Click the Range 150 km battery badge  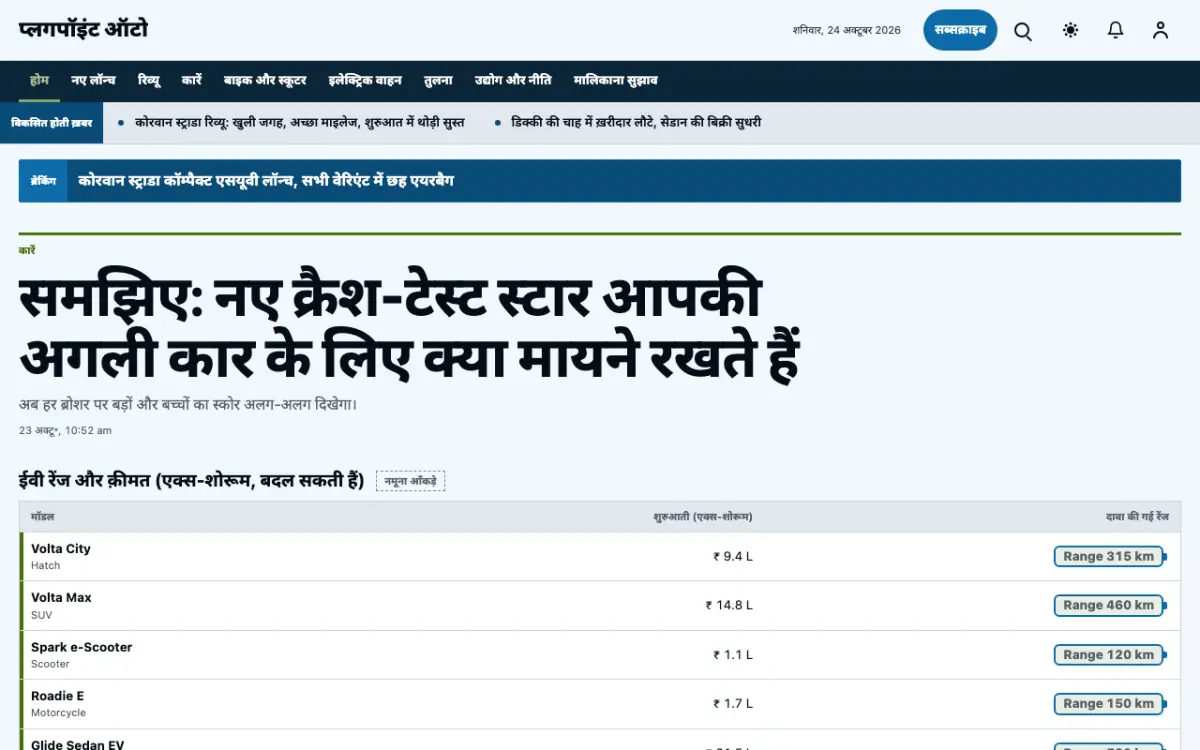[1109, 704]
